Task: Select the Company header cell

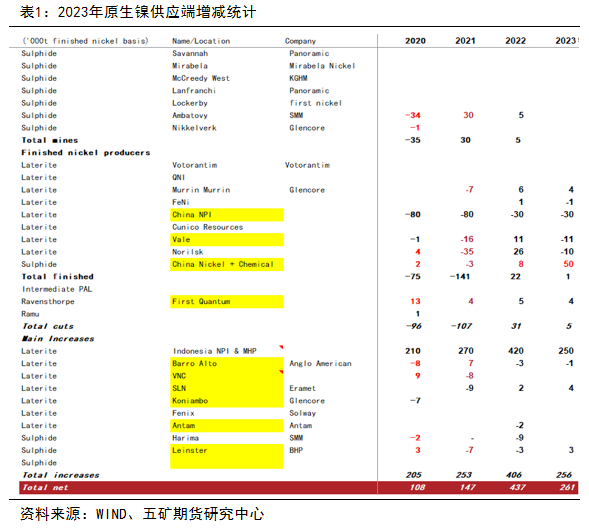Action: pyautogui.click(x=300, y=41)
